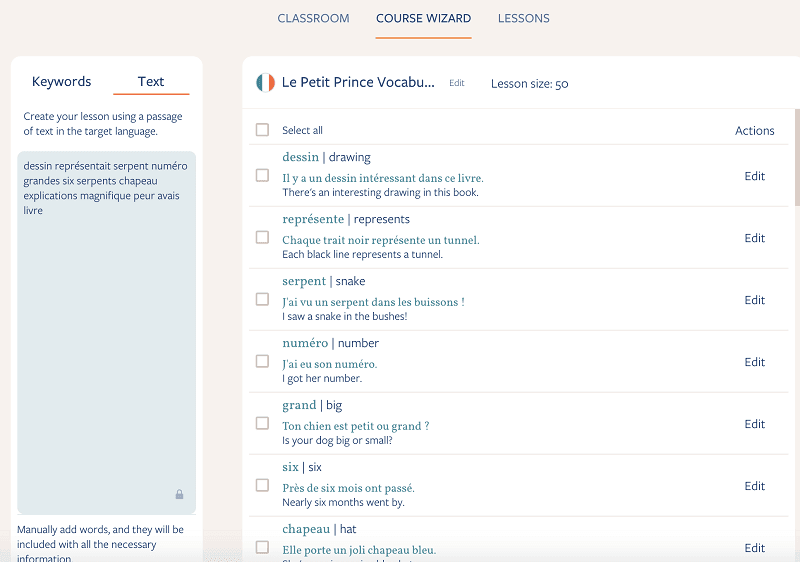
Task: Click the lesson title Le Petit Prince Vocabu...
Action: pos(358,82)
